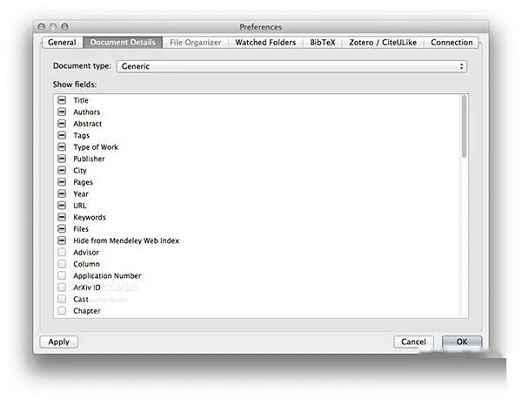
Task: Confirm preferences with OK button
Action: tap(462, 342)
